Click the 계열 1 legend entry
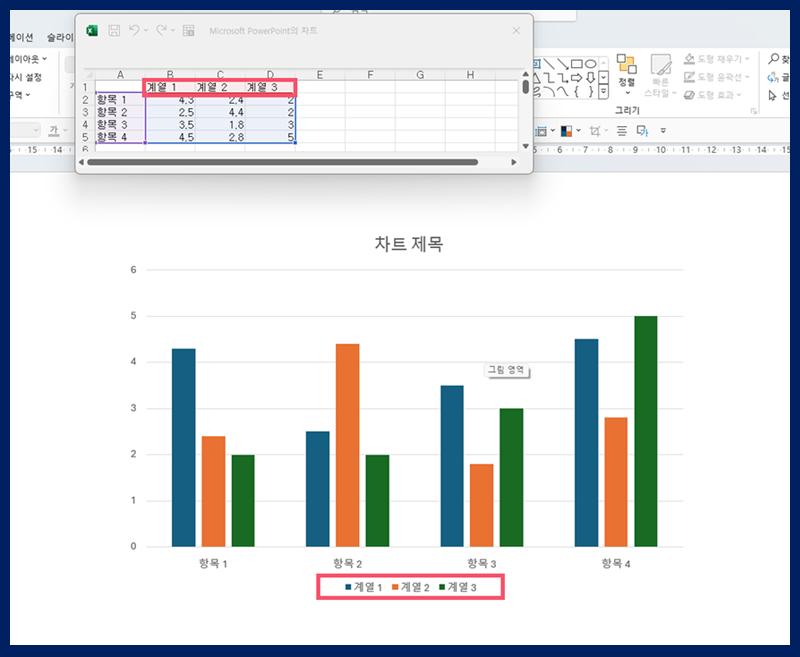This screenshot has width=800, height=657. (x=363, y=587)
